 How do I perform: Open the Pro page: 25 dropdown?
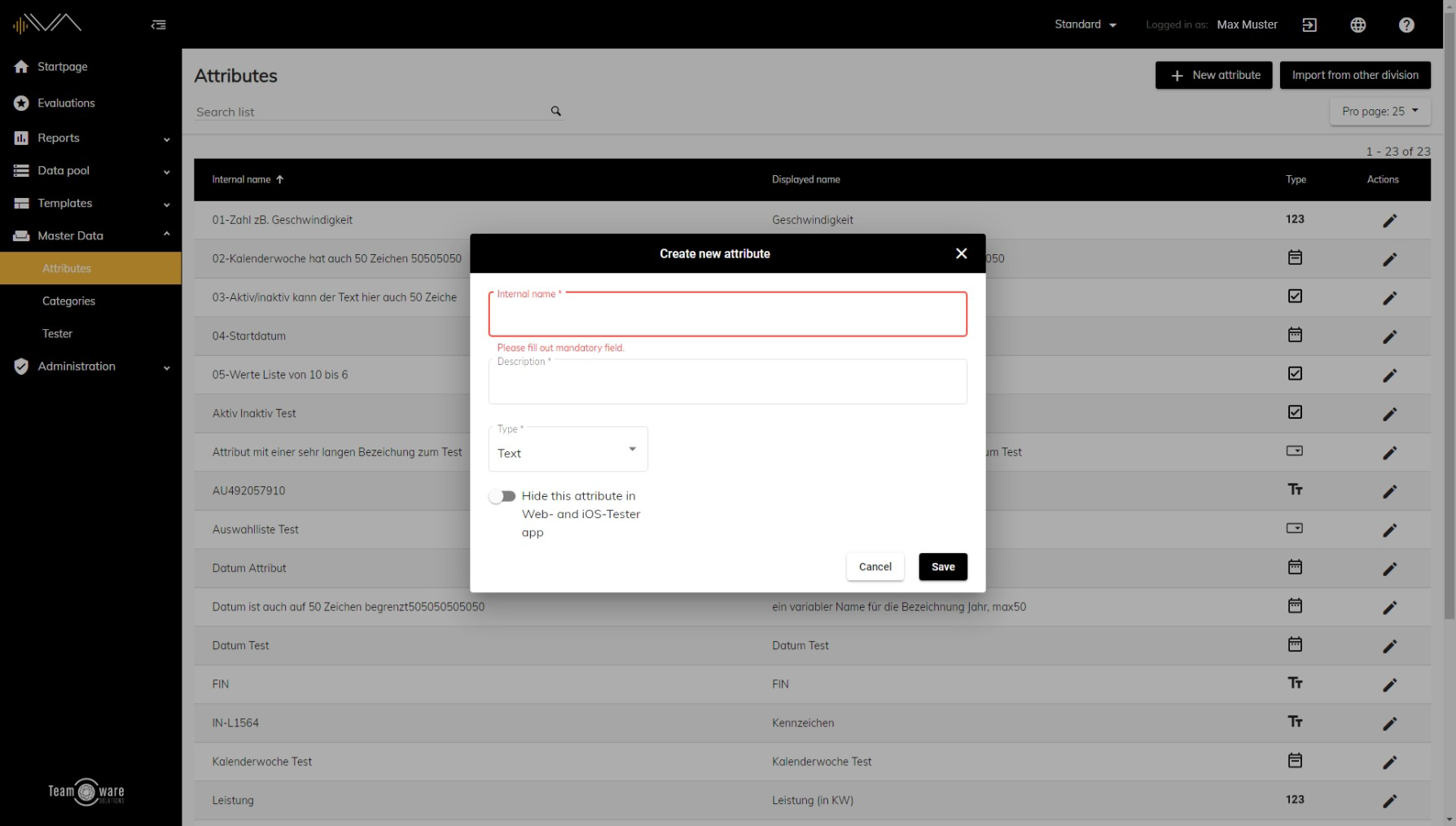[1380, 112]
